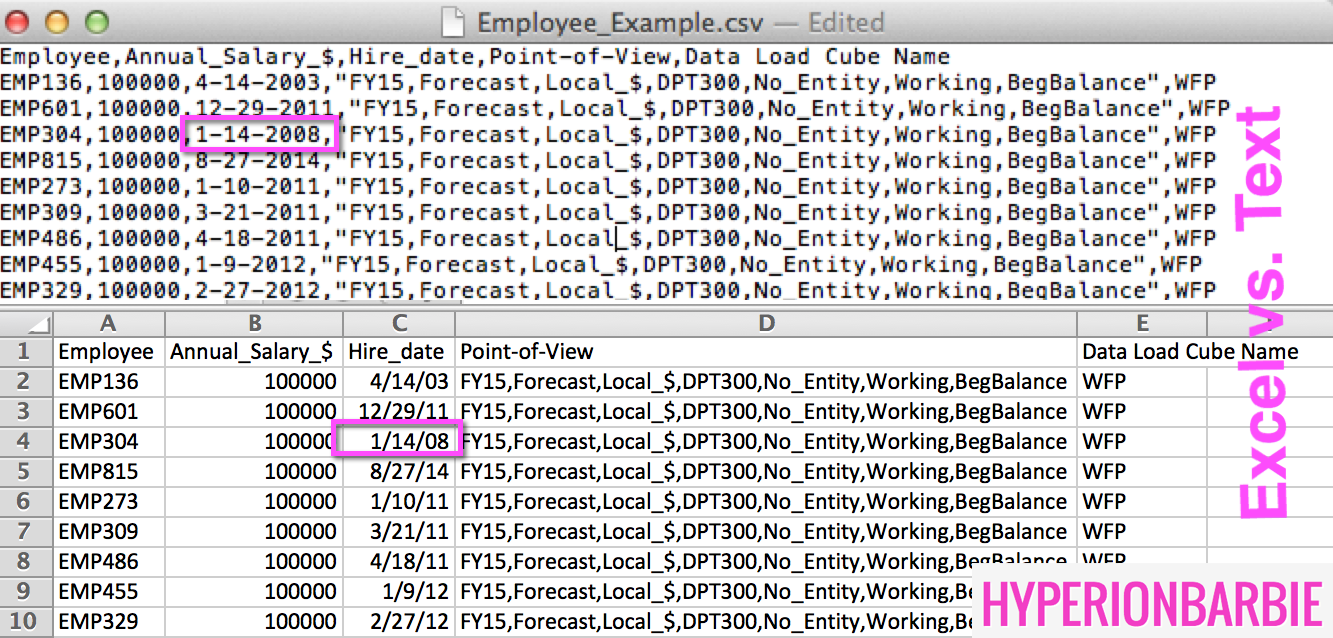1333x638 pixels.
Task: Close the Employee_Example.csv window
Action: (x=21, y=20)
